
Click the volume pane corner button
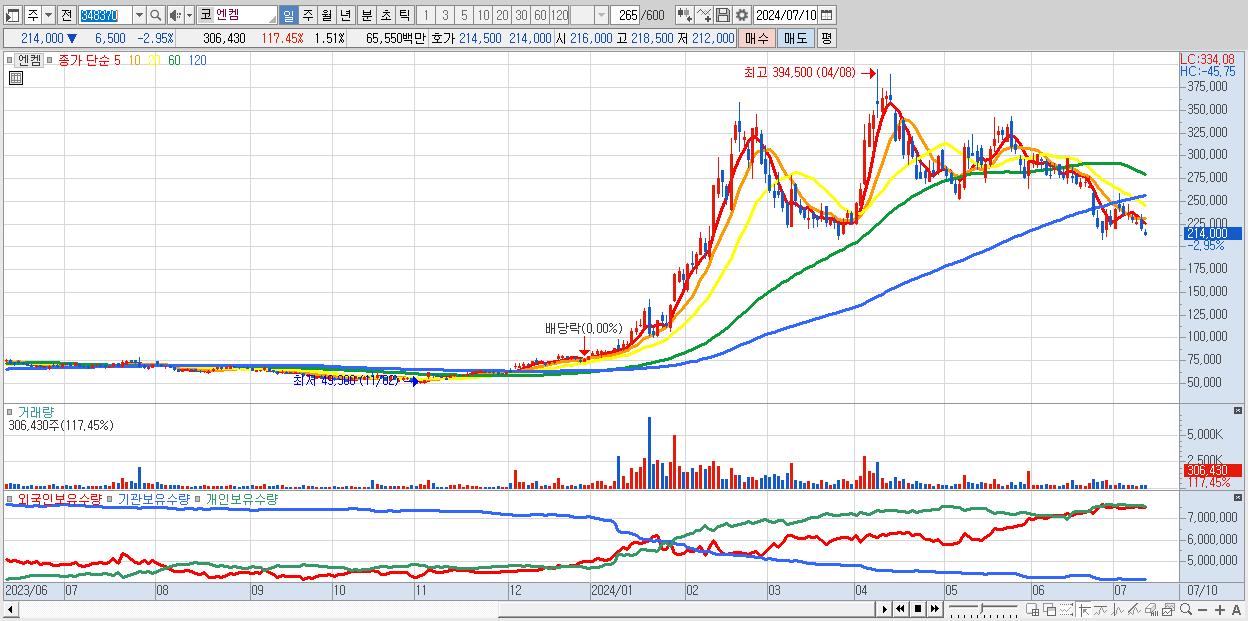pos(1240,410)
